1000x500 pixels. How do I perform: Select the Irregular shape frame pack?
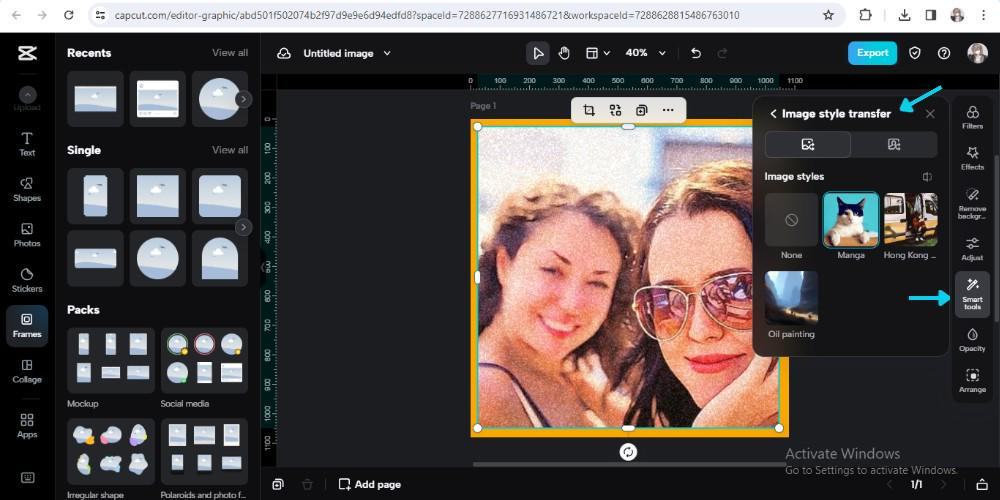[x=111, y=452]
